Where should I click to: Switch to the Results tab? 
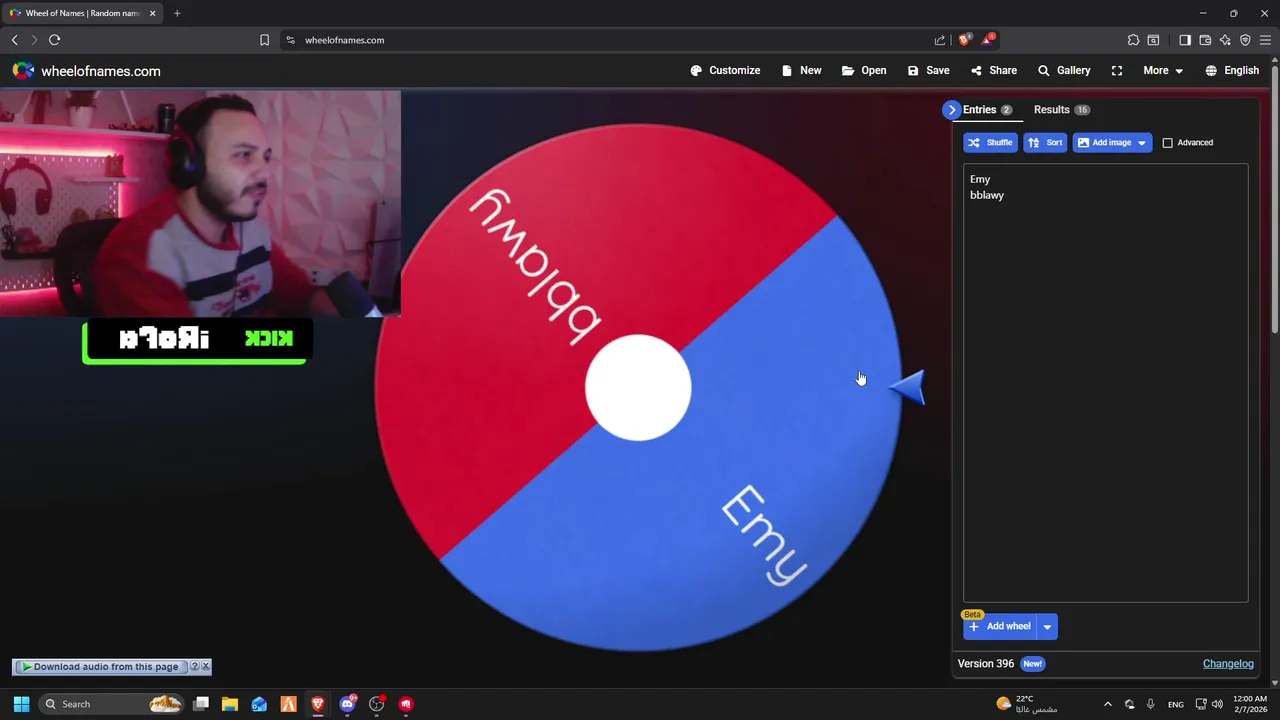1061,110
